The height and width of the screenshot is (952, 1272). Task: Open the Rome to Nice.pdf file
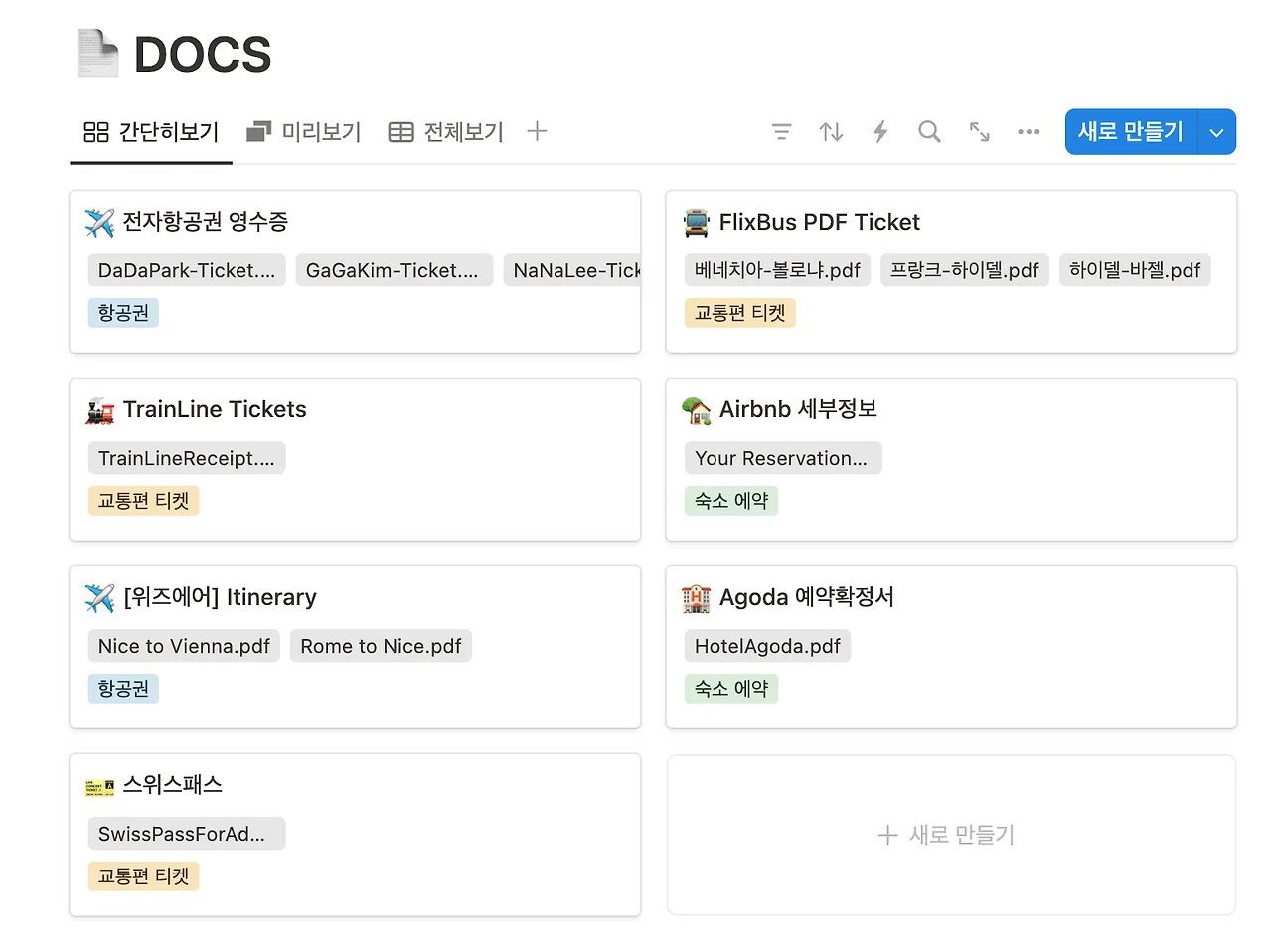(x=381, y=646)
